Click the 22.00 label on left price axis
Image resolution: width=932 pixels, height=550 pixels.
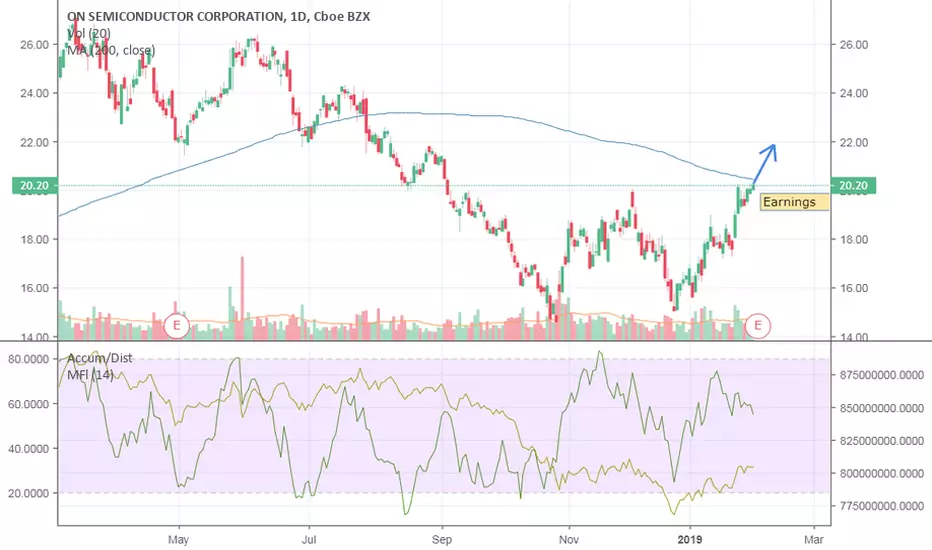point(34,142)
